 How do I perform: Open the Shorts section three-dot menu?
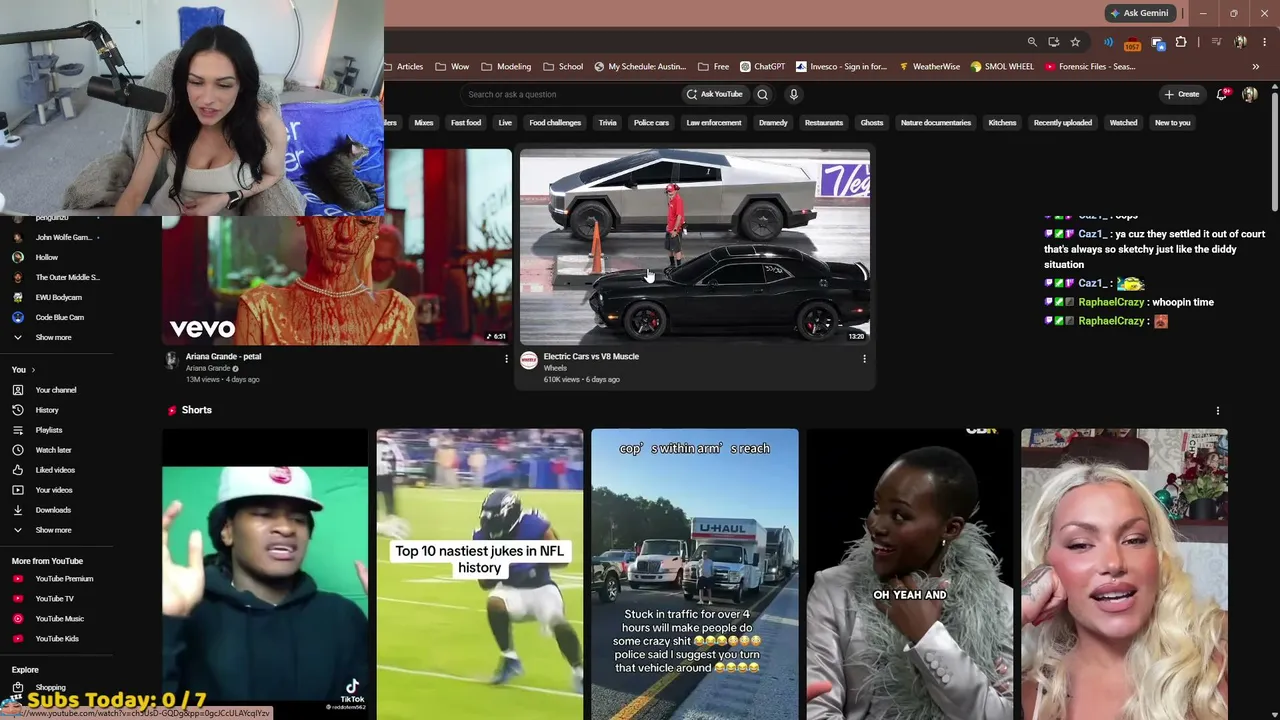tap(1217, 411)
